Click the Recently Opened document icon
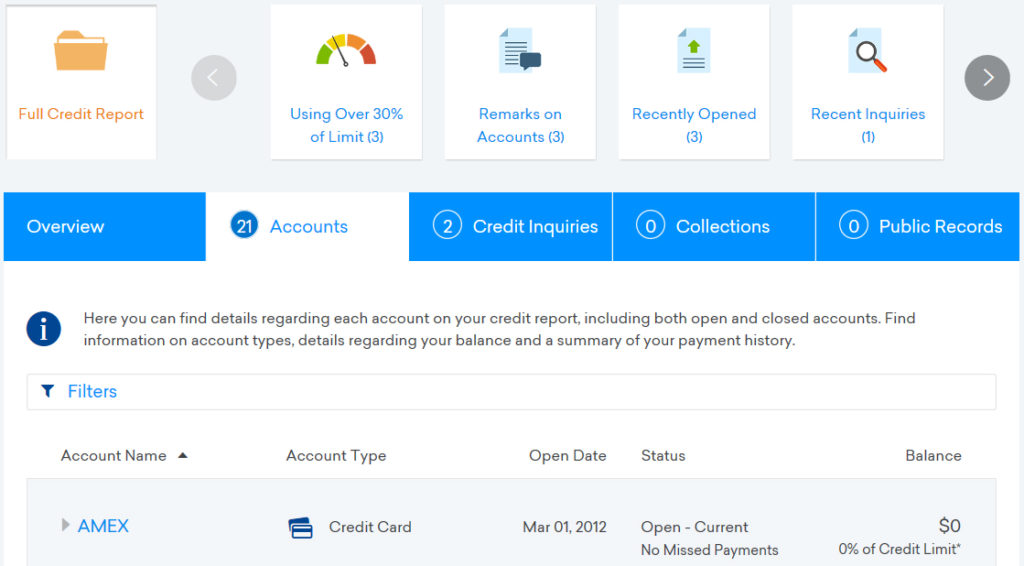This screenshot has height=566, width=1024. click(x=694, y=50)
